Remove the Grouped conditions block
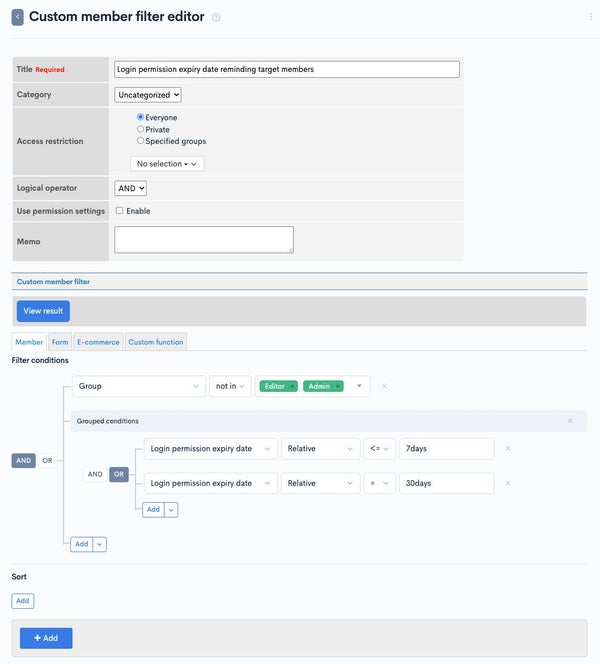This screenshot has width=600, height=664. 570,421
